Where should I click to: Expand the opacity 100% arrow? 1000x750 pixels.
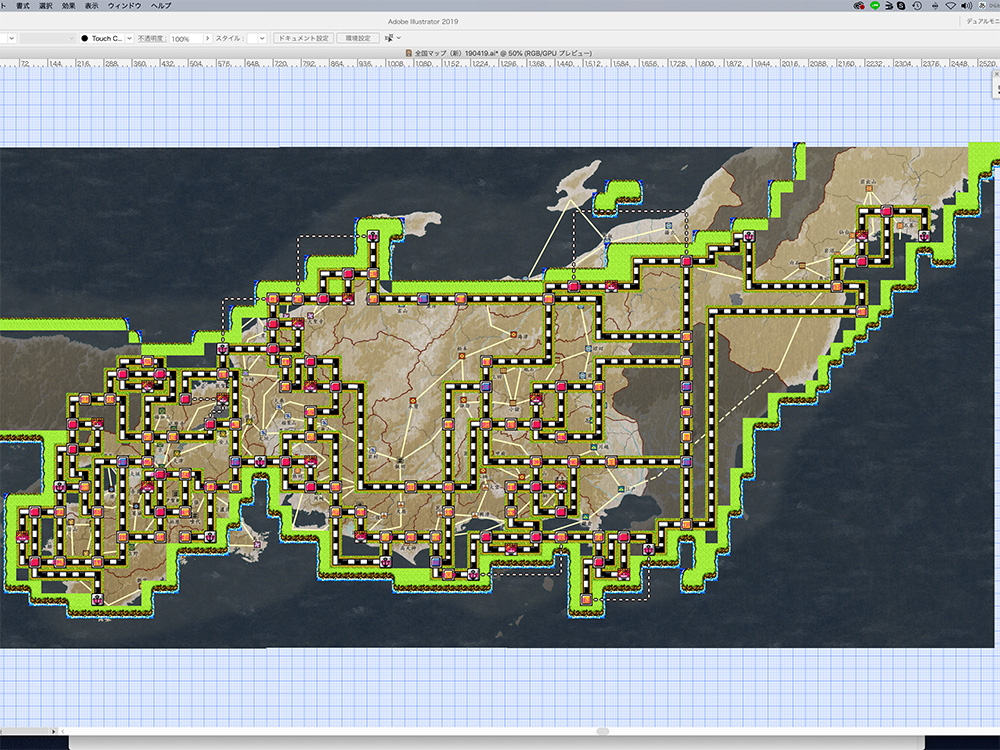tap(207, 38)
